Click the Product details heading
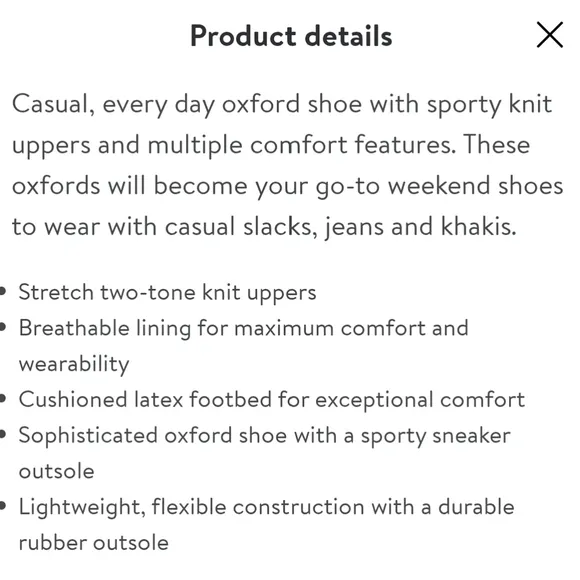Image resolution: width=580 pixels, height=580 pixels. pyautogui.click(x=291, y=36)
